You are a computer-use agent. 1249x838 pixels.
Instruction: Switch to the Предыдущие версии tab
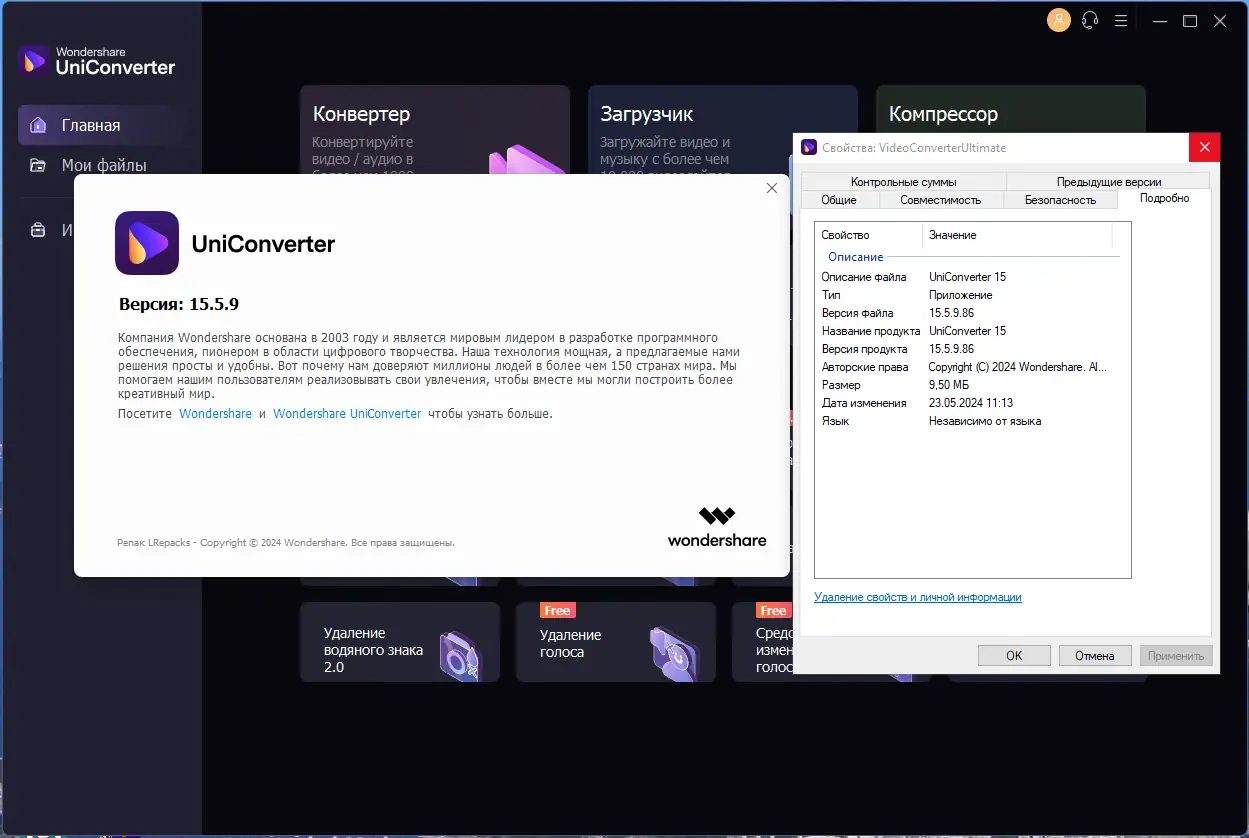[1108, 182]
